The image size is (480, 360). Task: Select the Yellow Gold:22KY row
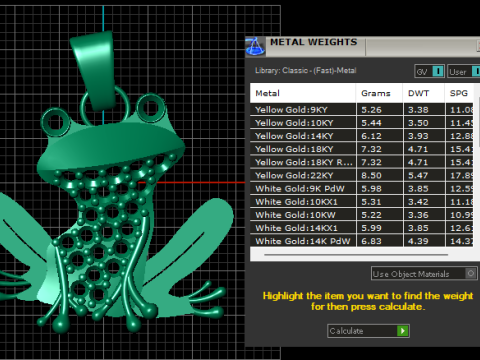pos(362,175)
